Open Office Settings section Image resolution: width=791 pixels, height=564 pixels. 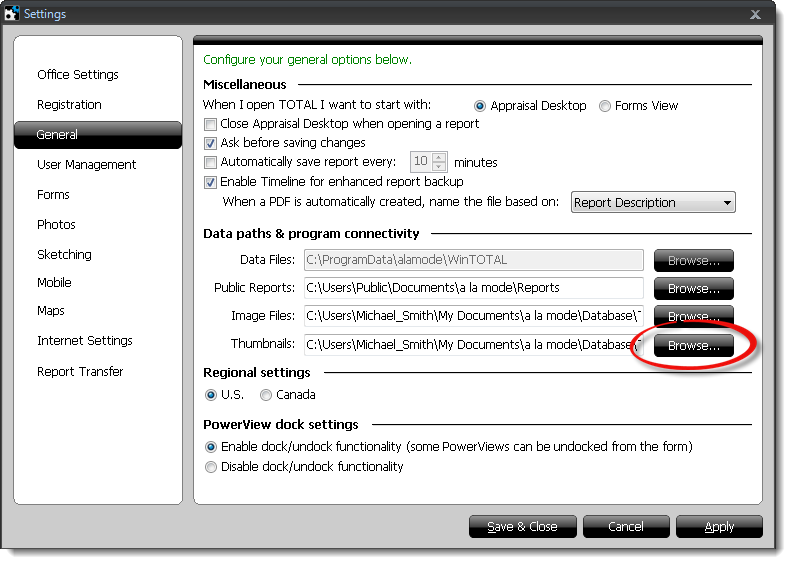click(78, 75)
